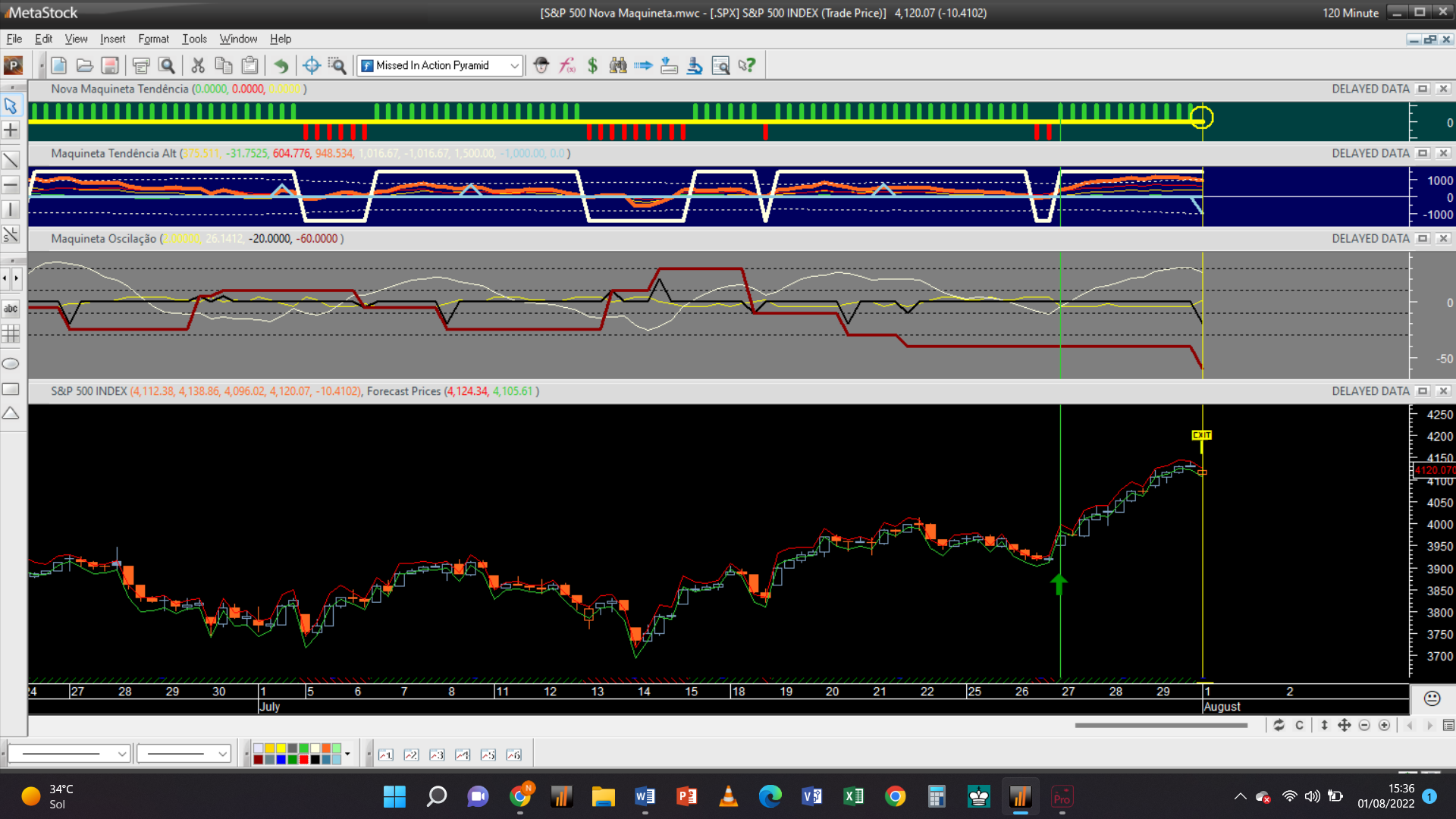Click the green dollar-sign System Tester icon
Image resolution: width=1456 pixels, height=819 pixels.
pyautogui.click(x=592, y=66)
